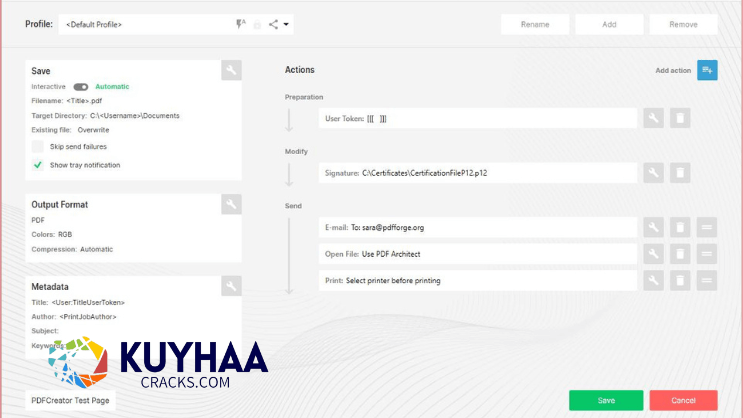Grab the Open File reorder handle
743x418 pixels.
tap(707, 254)
